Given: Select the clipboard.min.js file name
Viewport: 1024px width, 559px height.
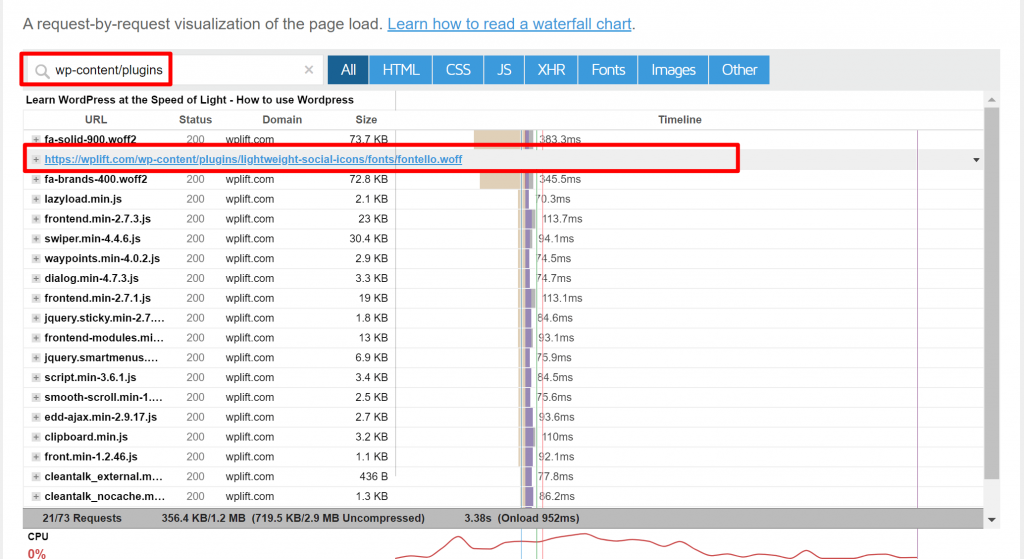Looking at the screenshot, I should pos(86,436).
